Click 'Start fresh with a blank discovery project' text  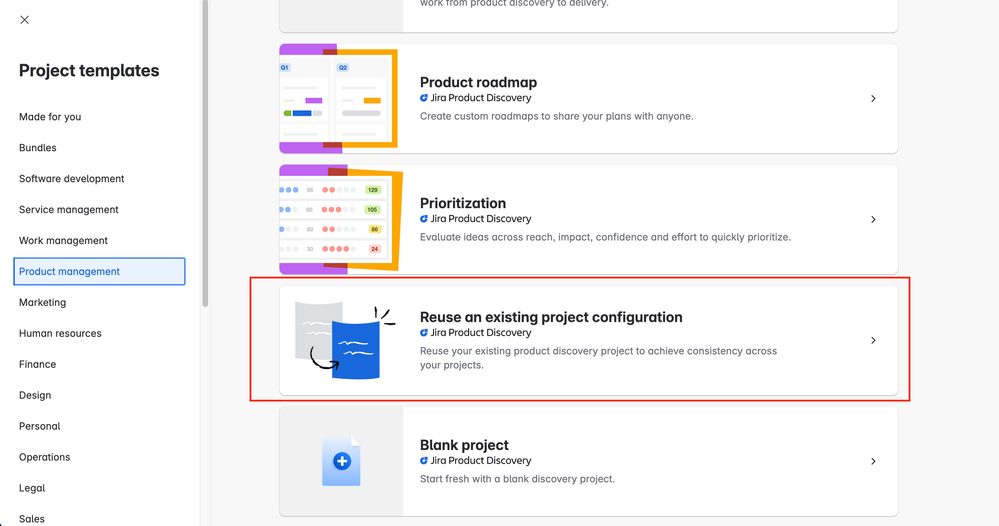517,480
